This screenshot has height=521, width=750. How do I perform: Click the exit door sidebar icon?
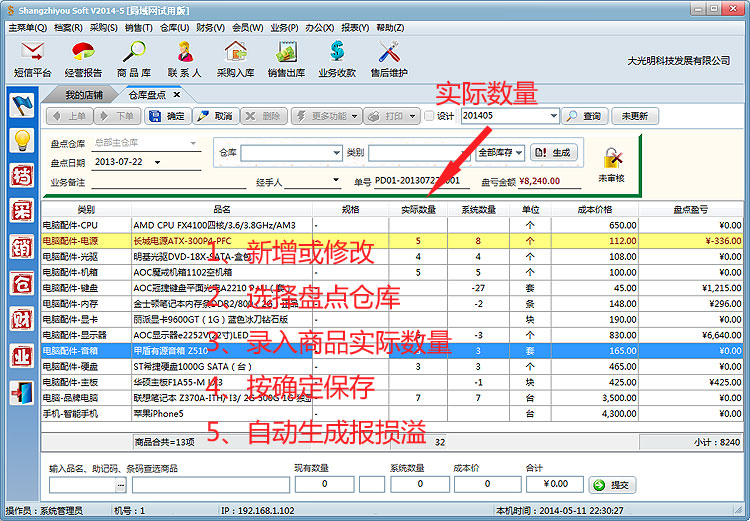click(22, 393)
